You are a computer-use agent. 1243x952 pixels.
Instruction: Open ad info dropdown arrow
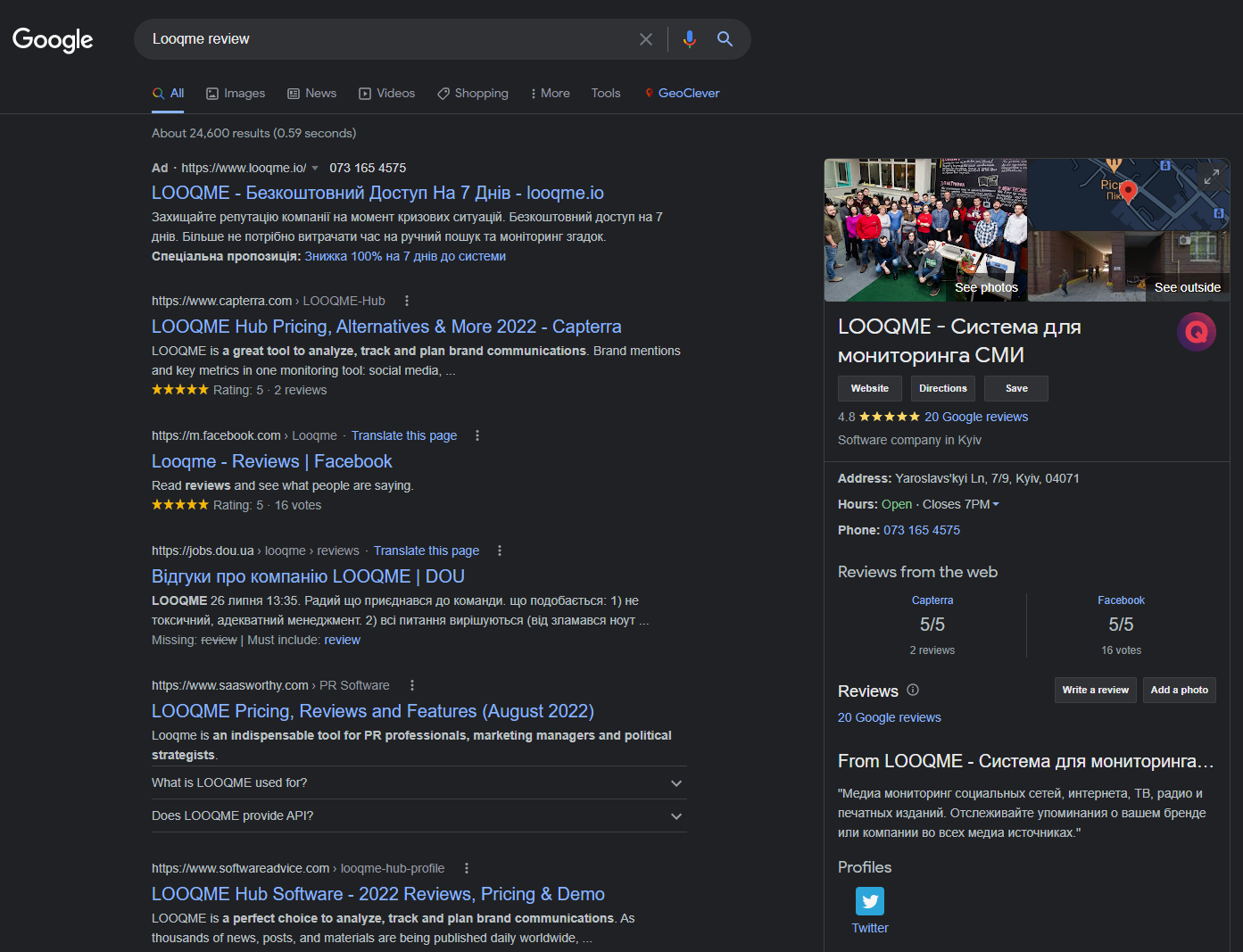point(315,168)
